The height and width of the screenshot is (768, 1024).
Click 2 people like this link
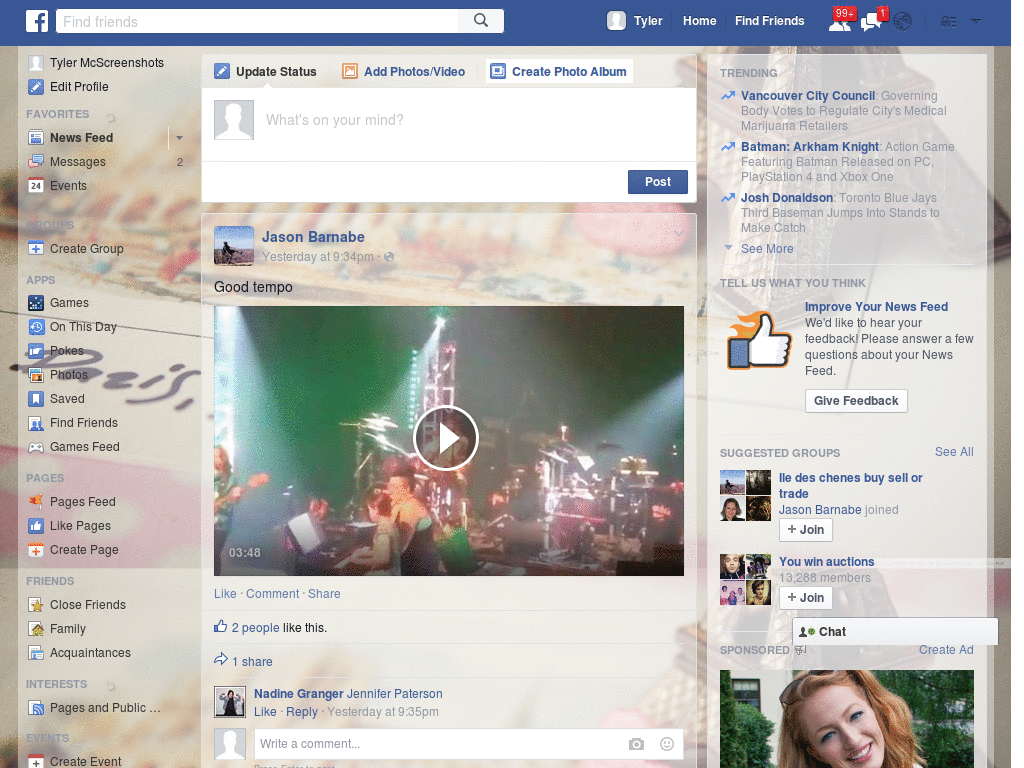(255, 628)
